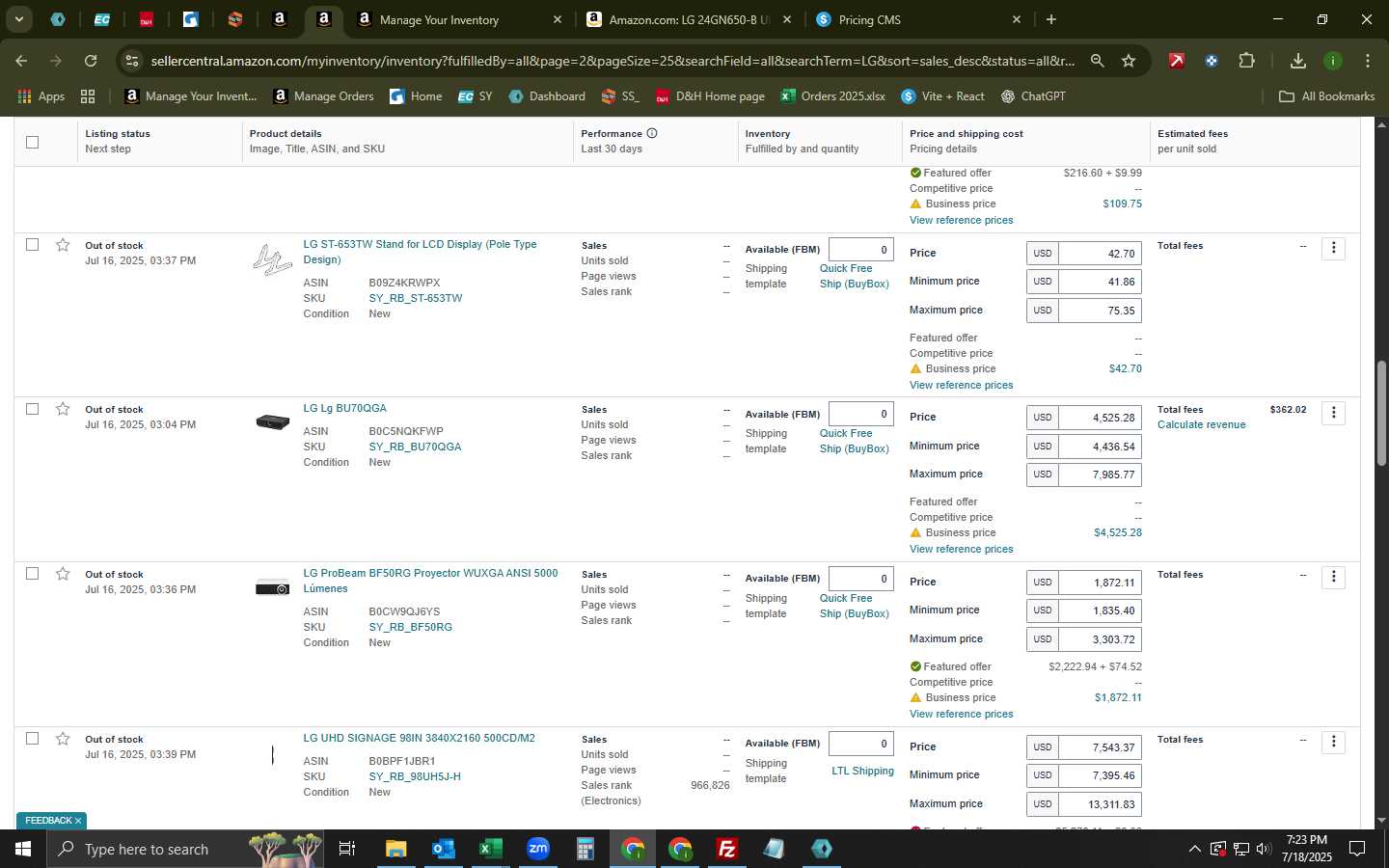
Task: Open File Explorer from the taskbar
Action: click(395, 849)
